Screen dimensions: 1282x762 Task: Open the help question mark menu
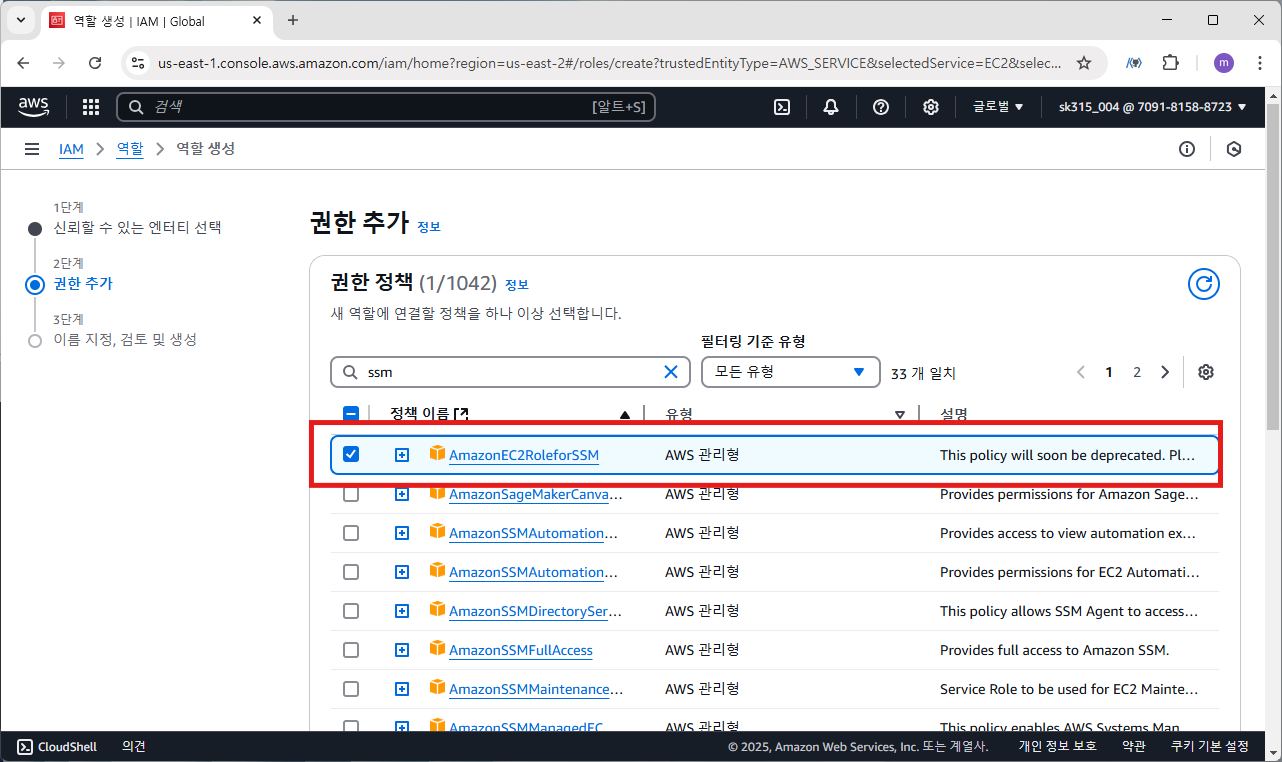pyautogui.click(x=881, y=107)
